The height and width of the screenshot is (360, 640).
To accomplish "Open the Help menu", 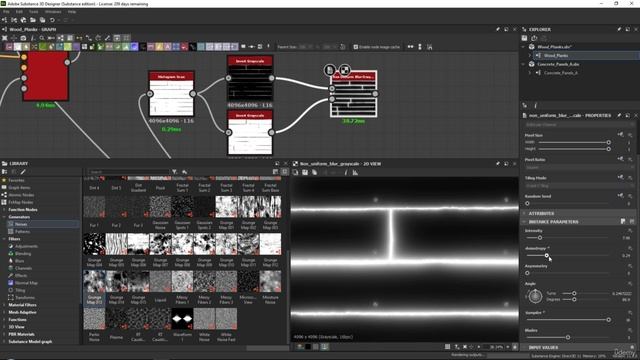I will 72,12.
